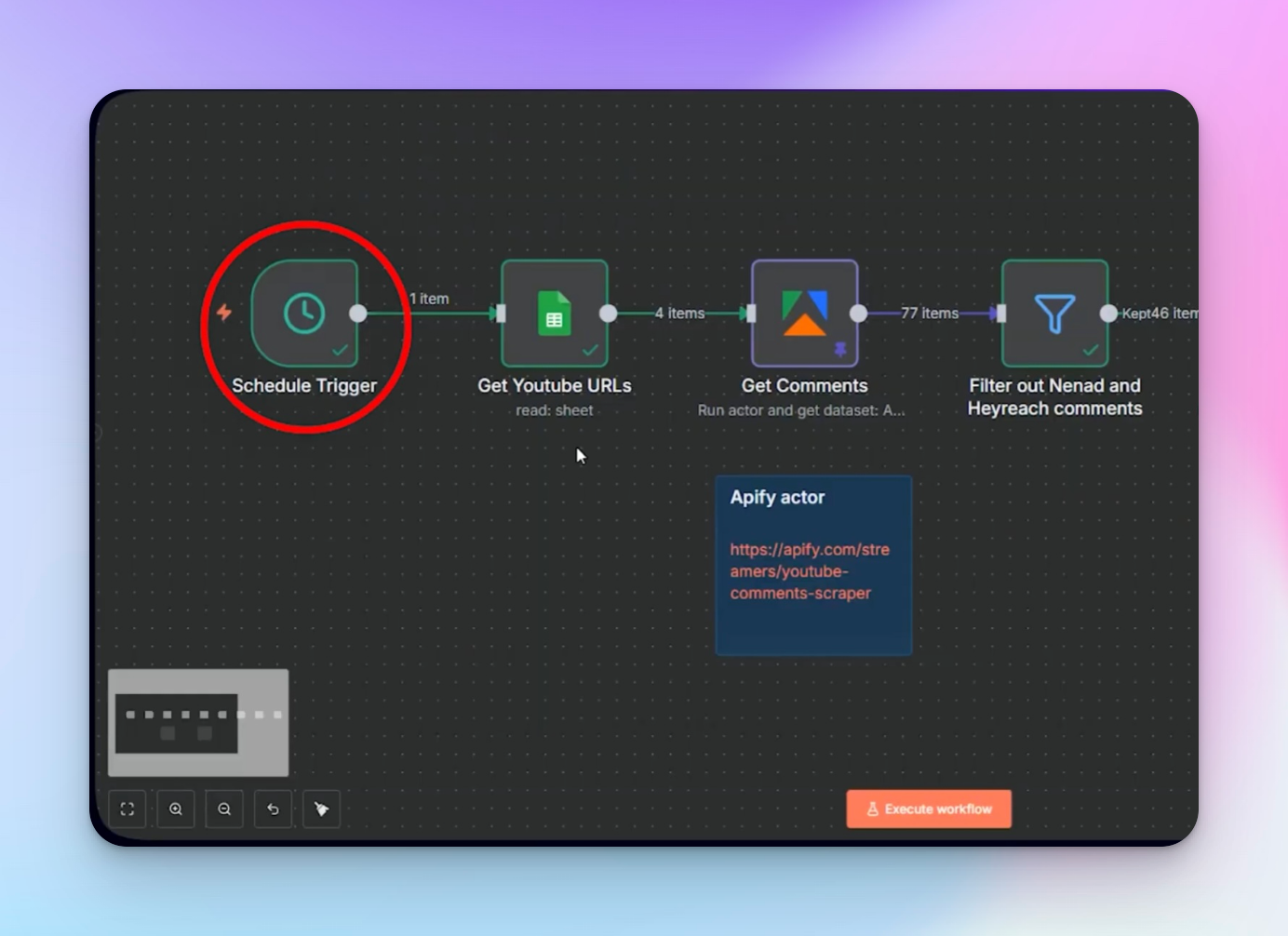Click the Get Youtube URLs input connector
This screenshot has width=1288, height=936.
[x=501, y=314]
